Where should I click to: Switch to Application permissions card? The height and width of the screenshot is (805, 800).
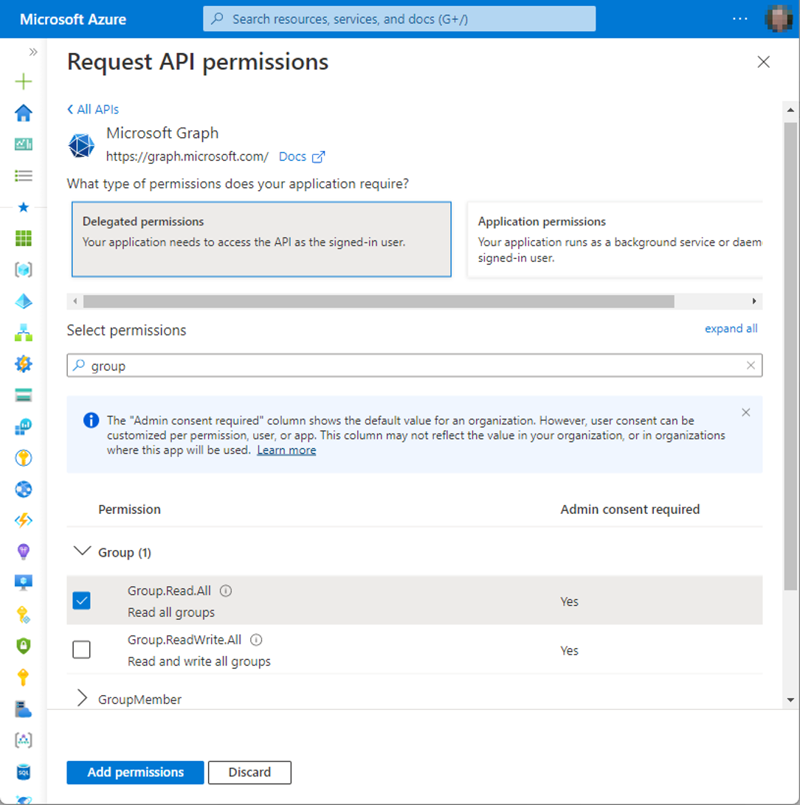tap(614, 238)
